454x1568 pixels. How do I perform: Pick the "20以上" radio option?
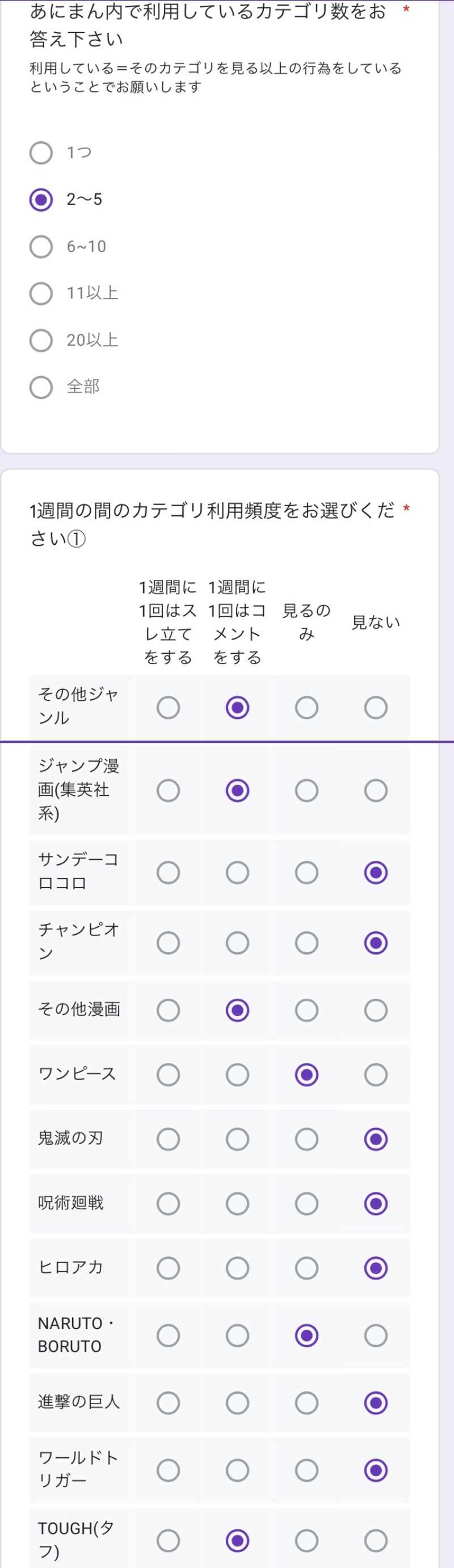(x=41, y=340)
